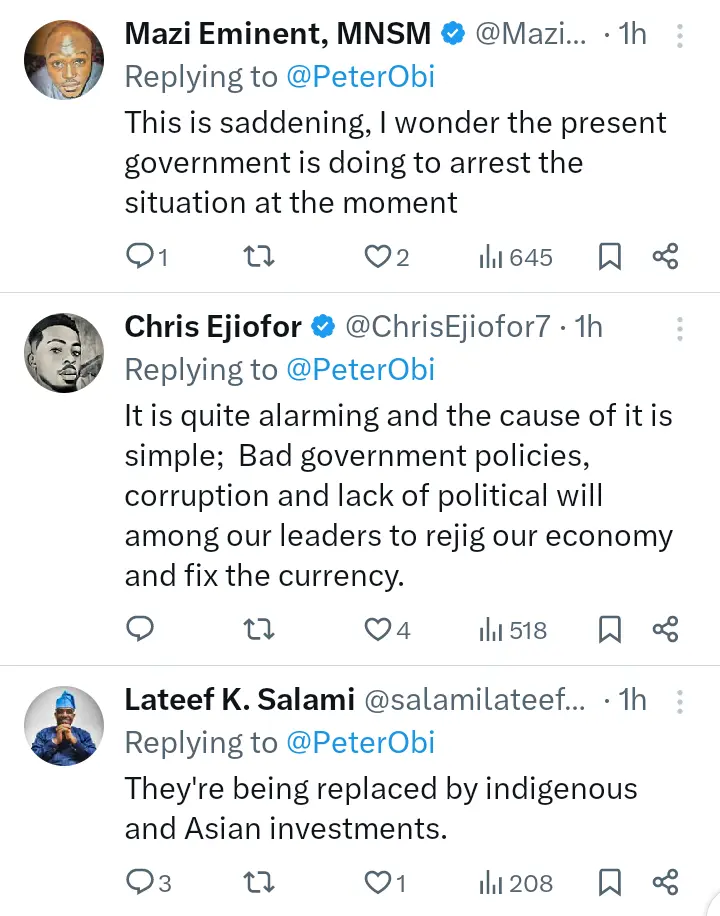Open more options on Lateef K. Salami's tweet
The height and width of the screenshot is (916, 720).
point(680,701)
